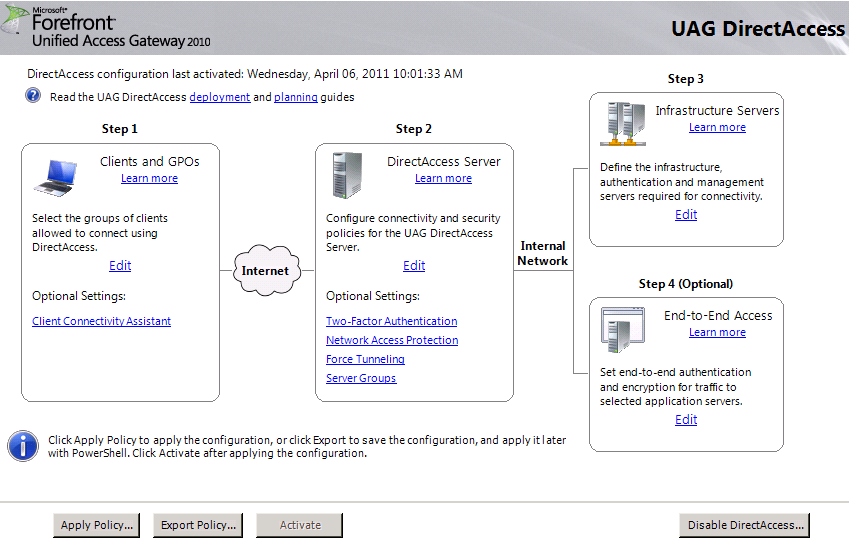849x541 pixels.
Task: Open Force Tunneling settings
Action: [x=365, y=359]
